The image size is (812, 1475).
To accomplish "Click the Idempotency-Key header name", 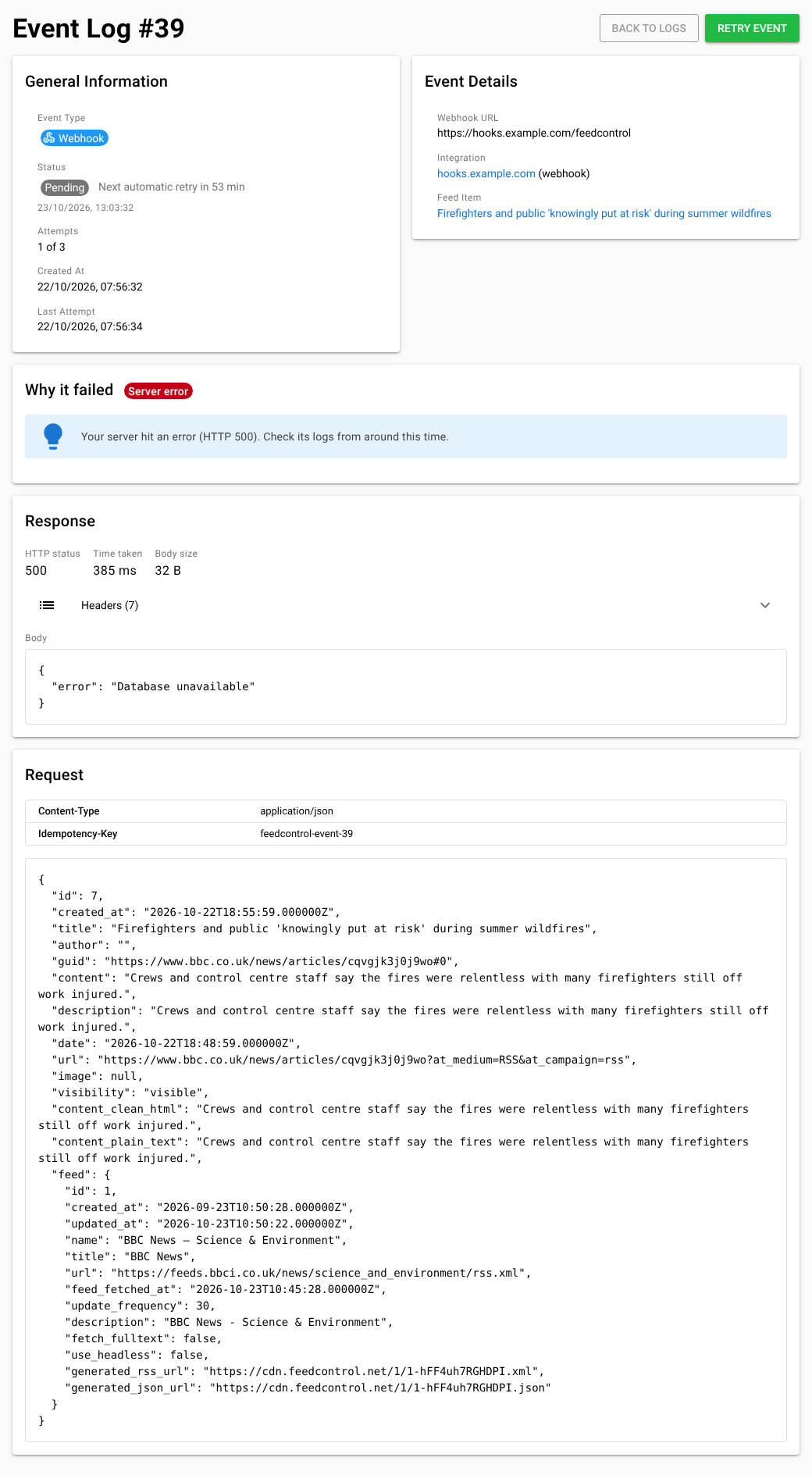I will click(78, 834).
